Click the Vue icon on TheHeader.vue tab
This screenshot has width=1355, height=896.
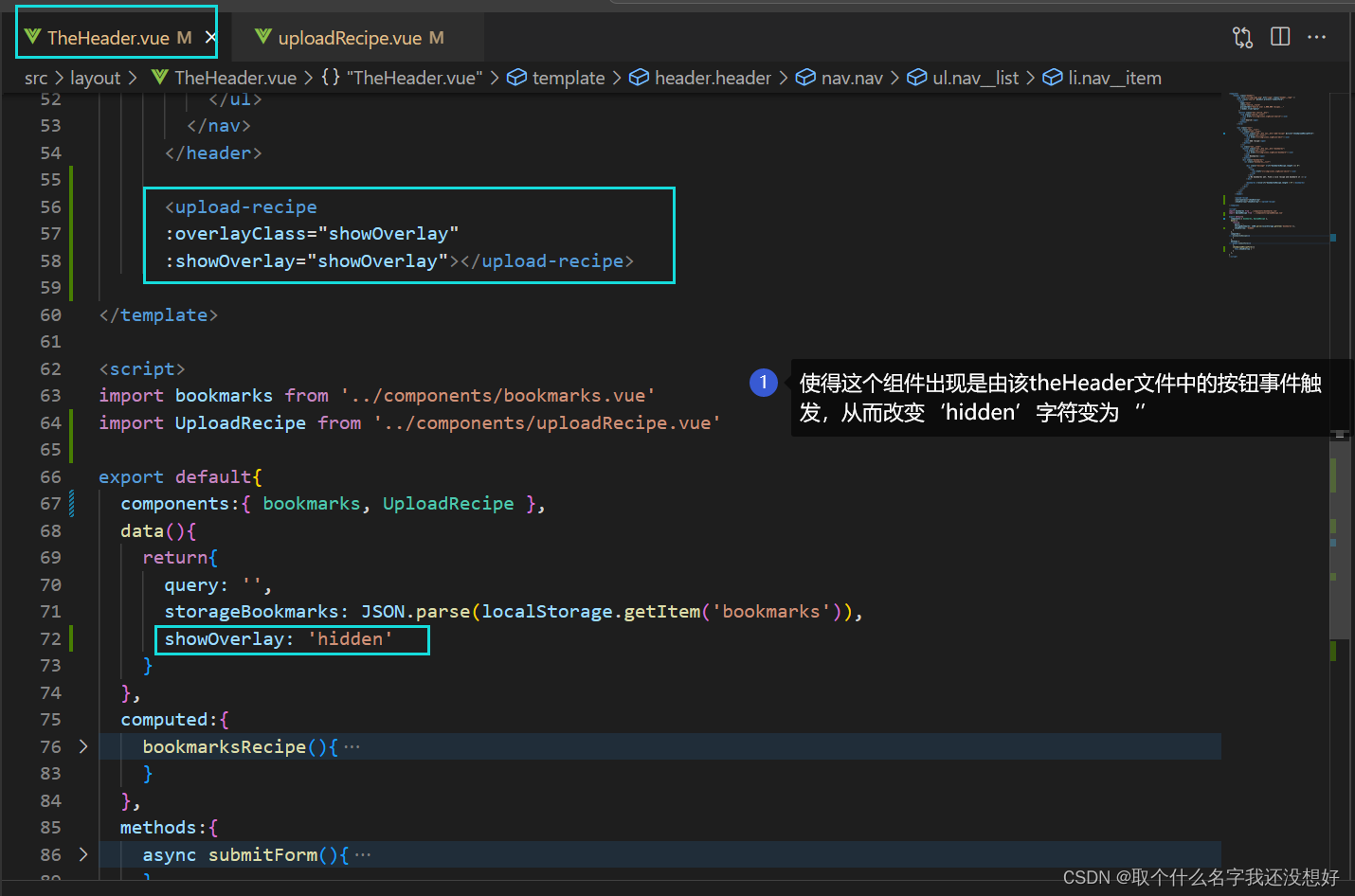click(33, 37)
